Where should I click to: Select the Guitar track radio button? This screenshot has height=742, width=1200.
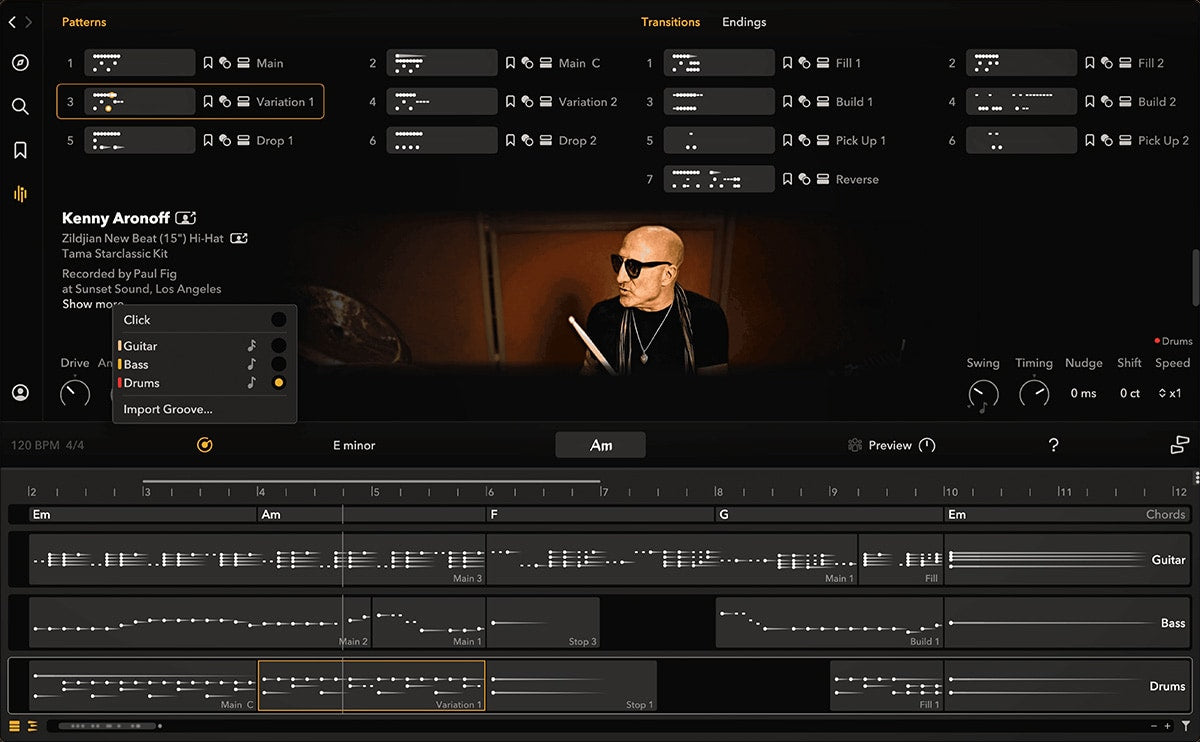[278, 346]
